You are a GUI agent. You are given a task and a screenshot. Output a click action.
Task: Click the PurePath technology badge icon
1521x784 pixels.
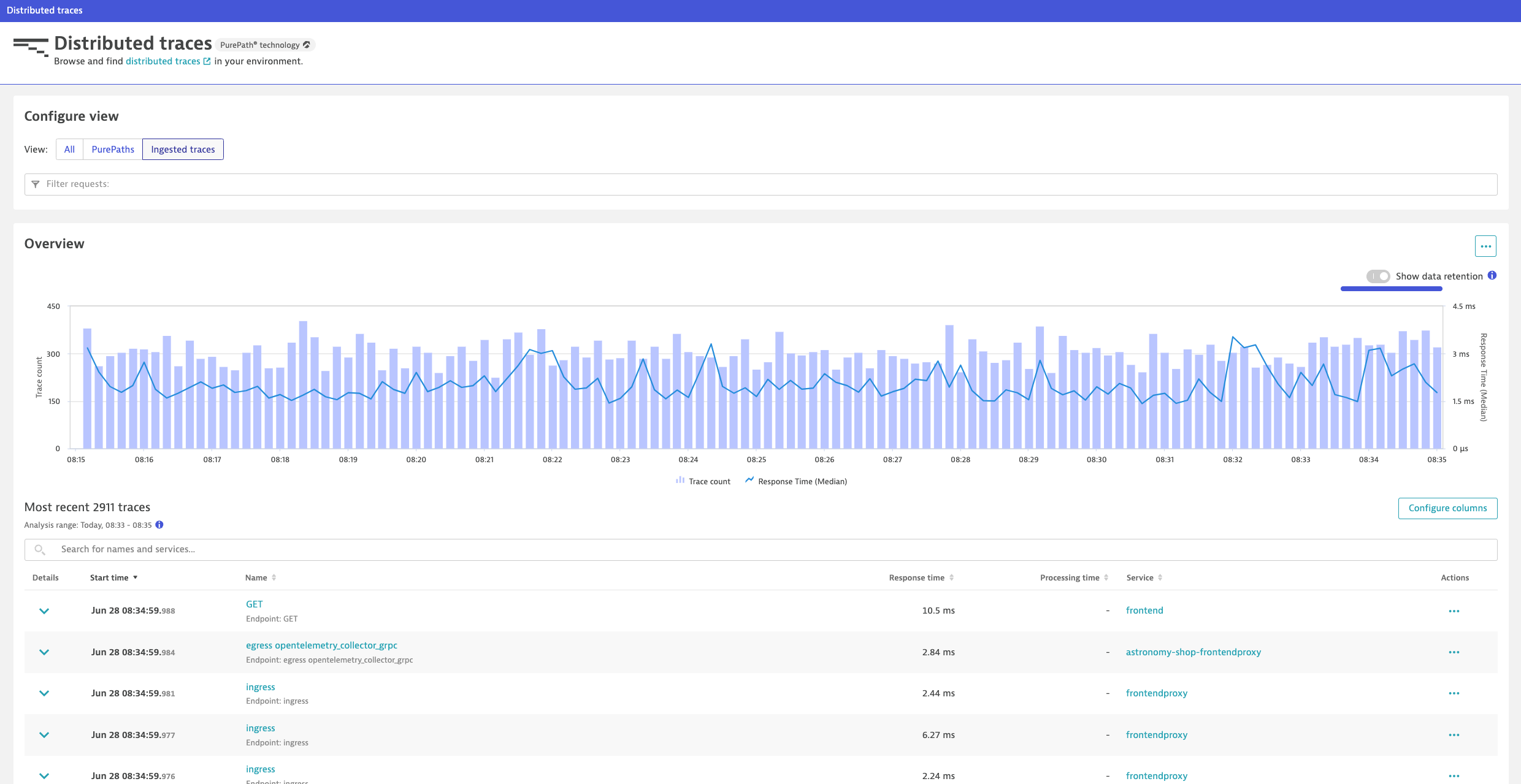[x=307, y=45]
